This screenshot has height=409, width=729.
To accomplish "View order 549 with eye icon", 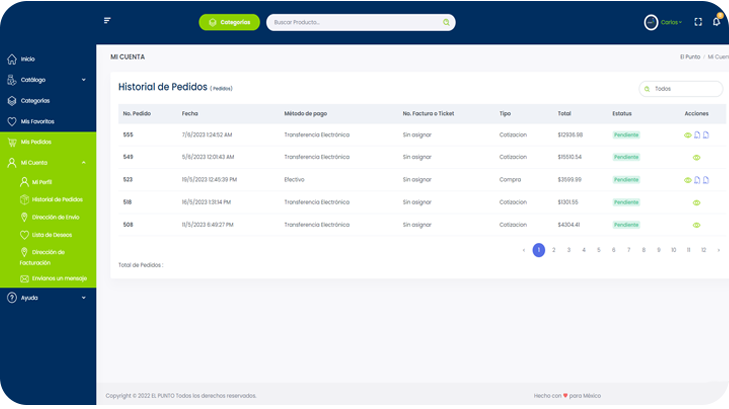I will (696, 158).
